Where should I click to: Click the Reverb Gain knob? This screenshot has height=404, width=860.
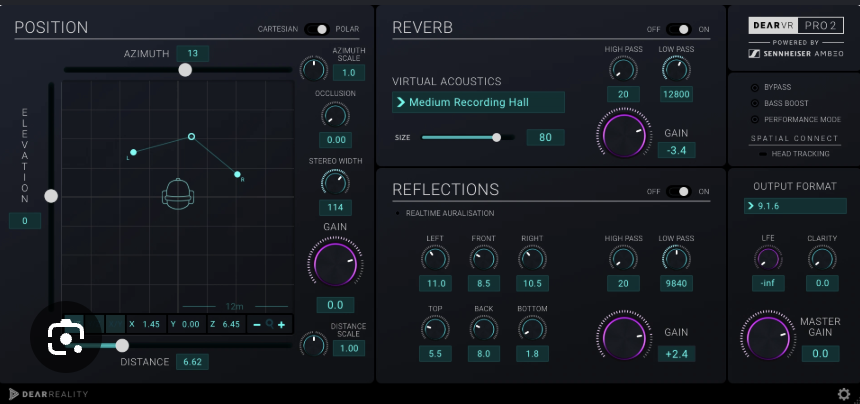click(624, 134)
